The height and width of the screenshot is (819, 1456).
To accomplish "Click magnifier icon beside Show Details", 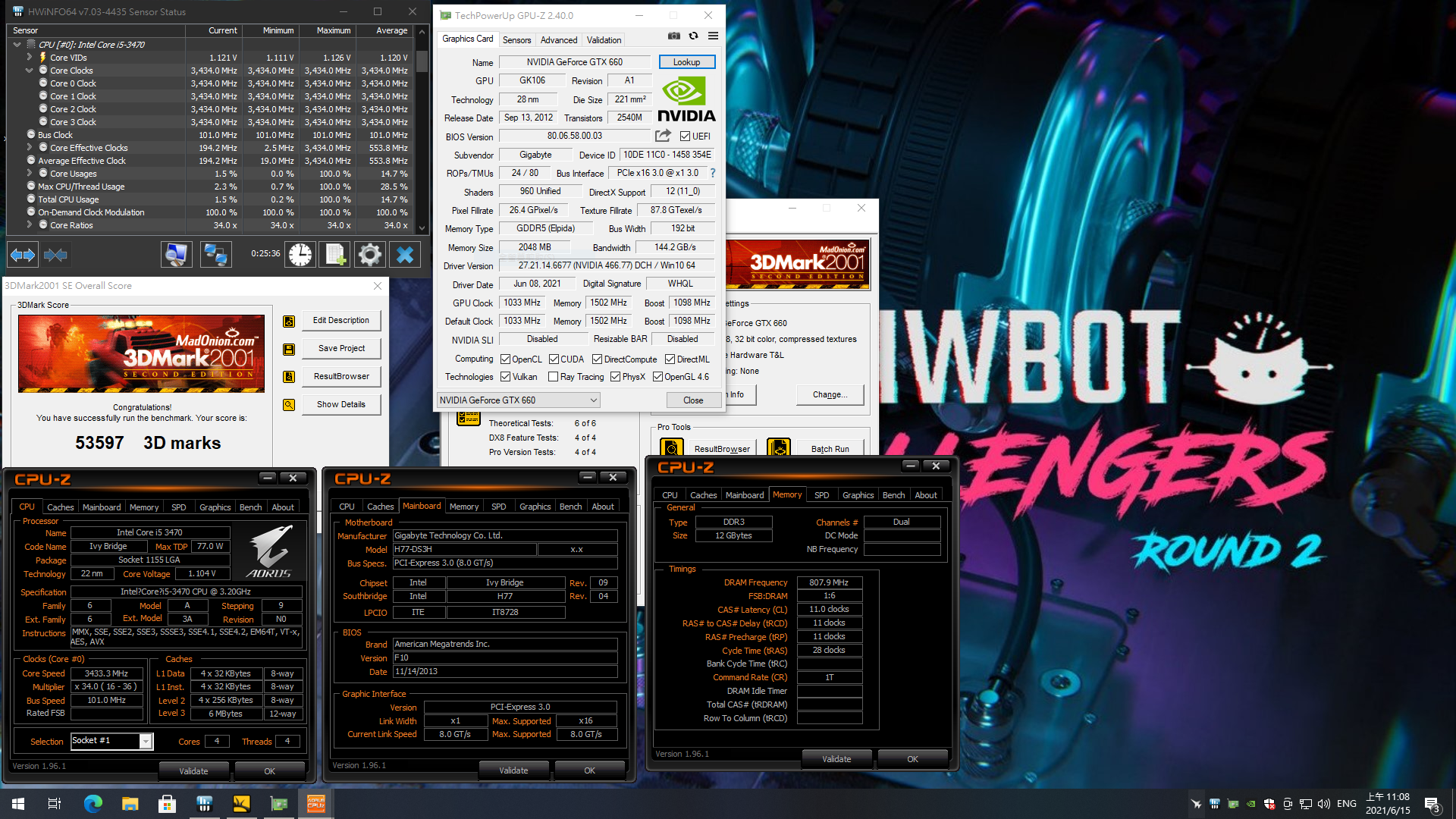I will click(x=289, y=405).
